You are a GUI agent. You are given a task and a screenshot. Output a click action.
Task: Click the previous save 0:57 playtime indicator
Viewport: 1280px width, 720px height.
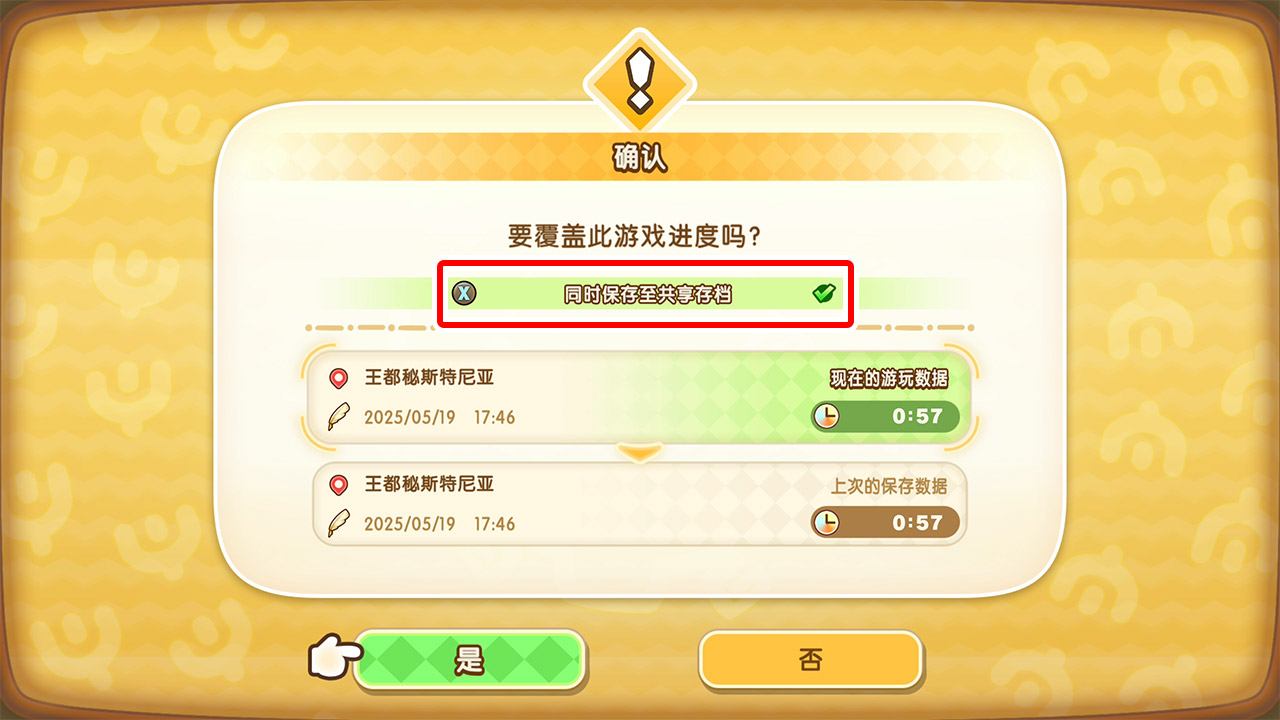click(885, 522)
